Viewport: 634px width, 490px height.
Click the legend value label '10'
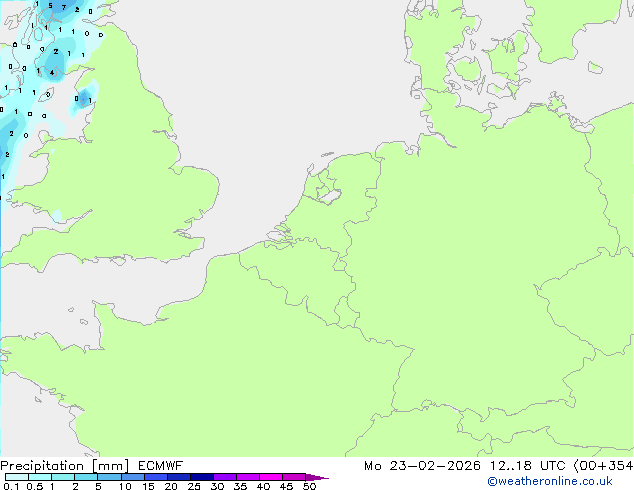coord(125,486)
